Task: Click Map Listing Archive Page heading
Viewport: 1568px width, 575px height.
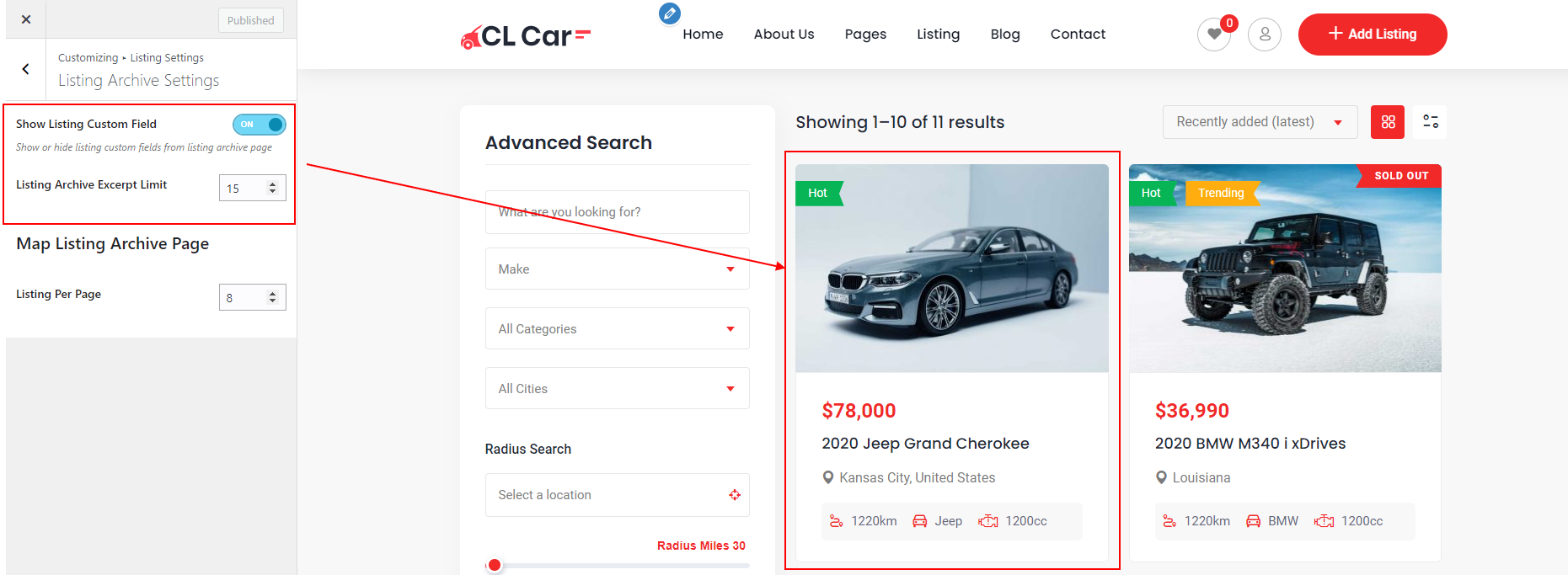Action: 113,243
